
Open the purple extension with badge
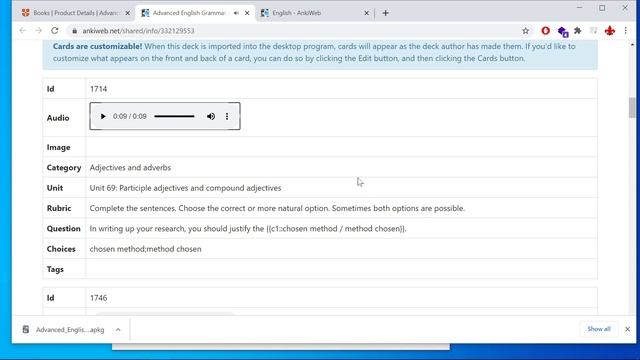pyautogui.click(x=563, y=31)
